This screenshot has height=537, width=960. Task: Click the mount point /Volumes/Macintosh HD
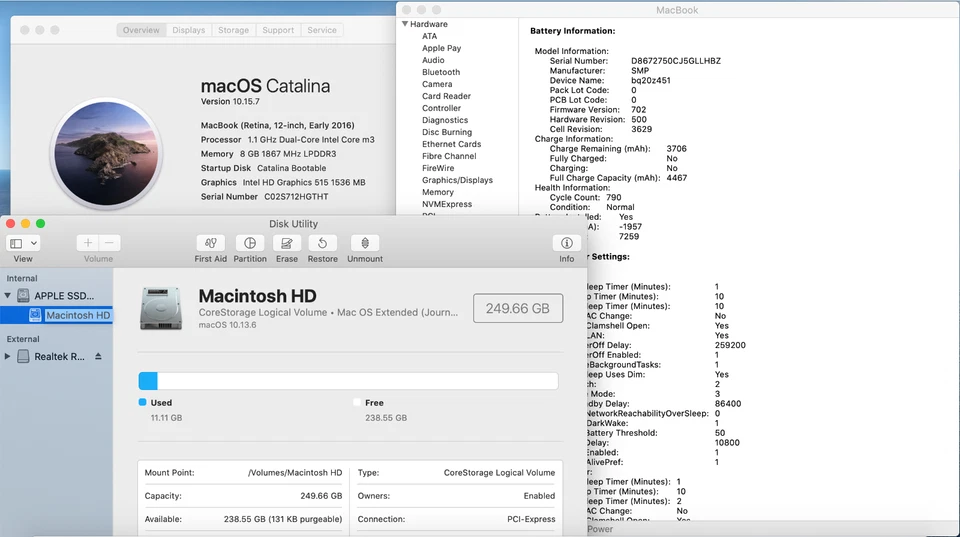pyautogui.click(x=295, y=473)
